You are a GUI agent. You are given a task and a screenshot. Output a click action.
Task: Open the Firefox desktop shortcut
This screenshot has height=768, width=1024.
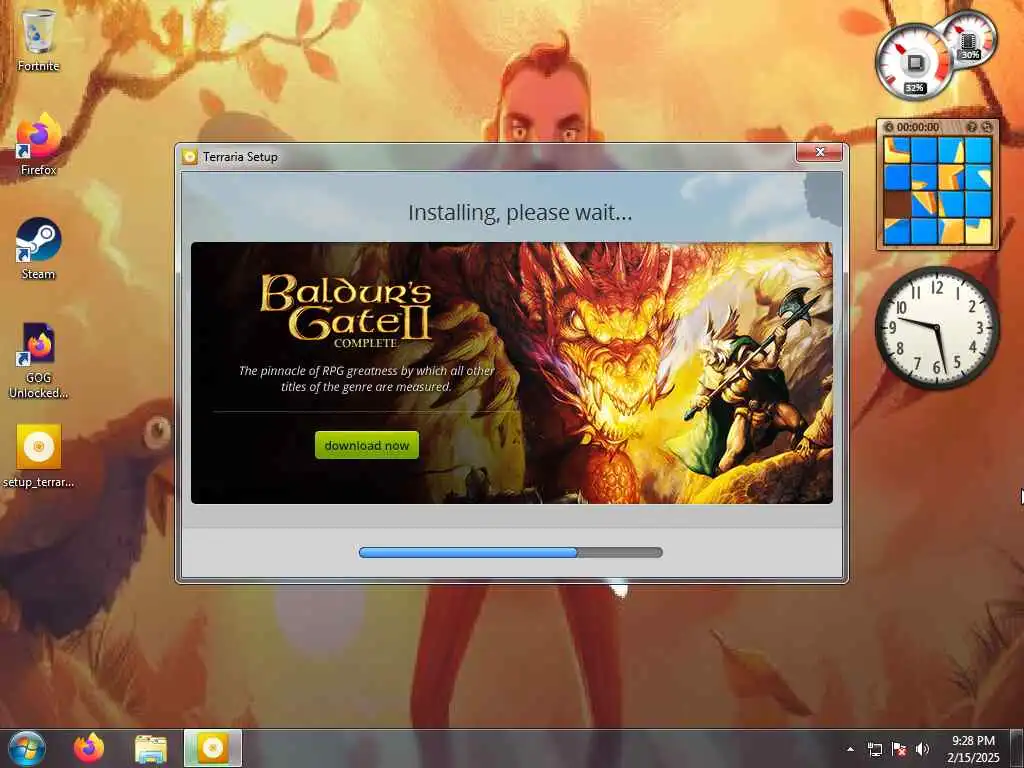38,144
